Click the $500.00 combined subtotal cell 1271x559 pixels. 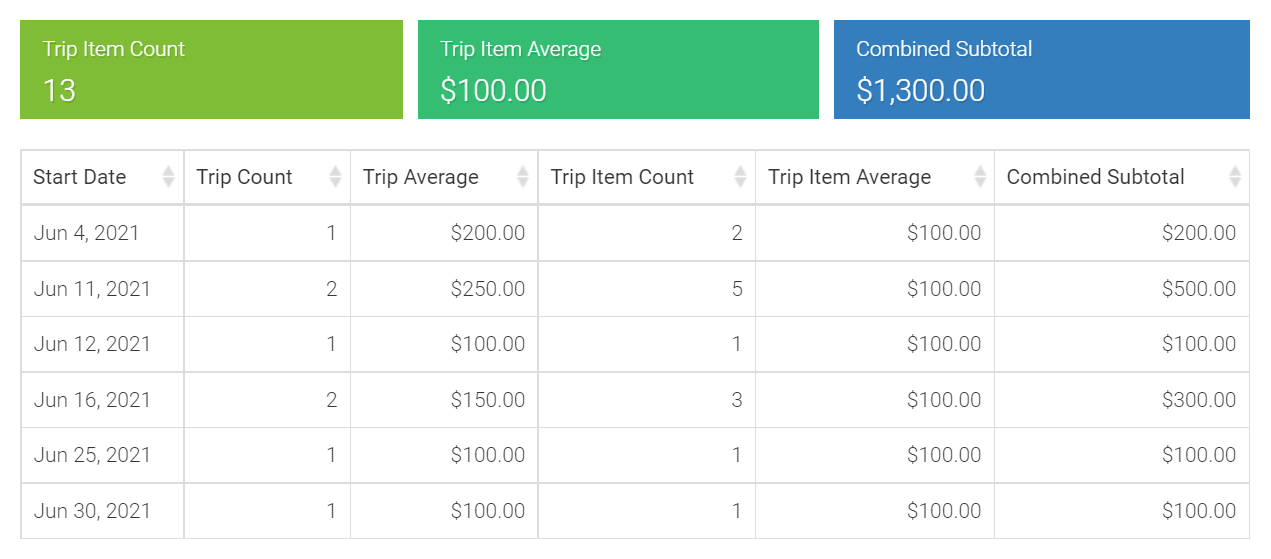(x=1122, y=289)
